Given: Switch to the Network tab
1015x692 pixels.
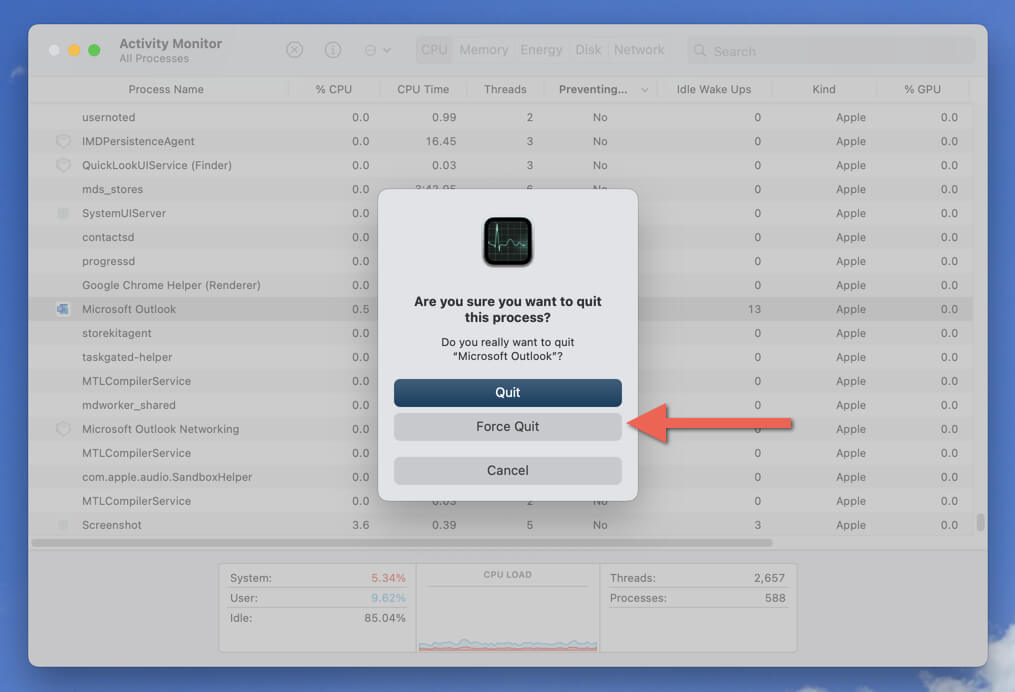Looking at the screenshot, I should 639,50.
